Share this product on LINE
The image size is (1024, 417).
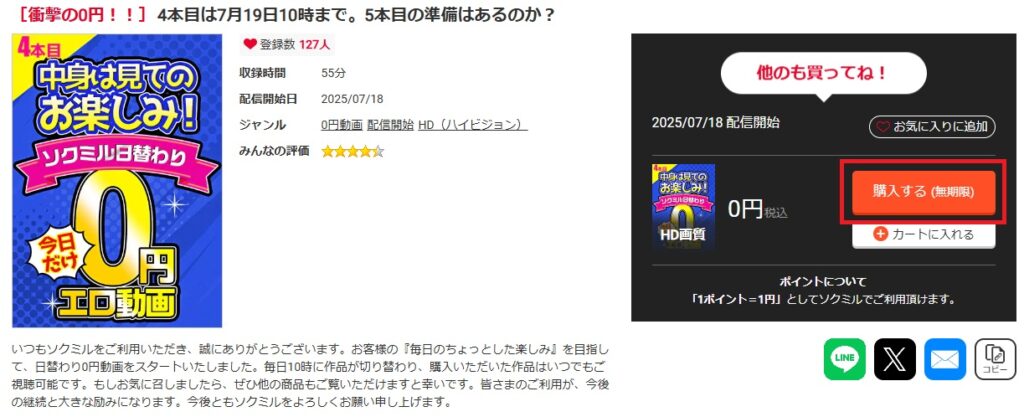pos(844,359)
